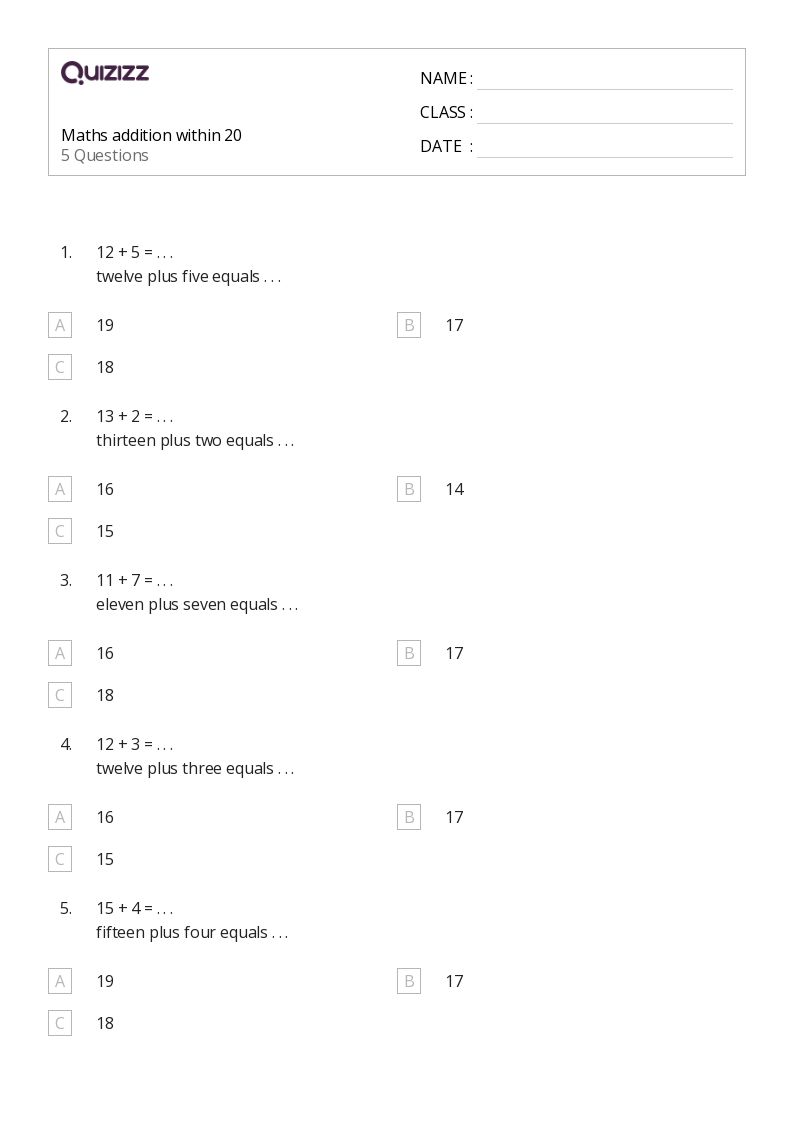Viewport: 794px width, 1123px height.
Task: Mark box A (19) for question 5
Action: click(60, 981)
